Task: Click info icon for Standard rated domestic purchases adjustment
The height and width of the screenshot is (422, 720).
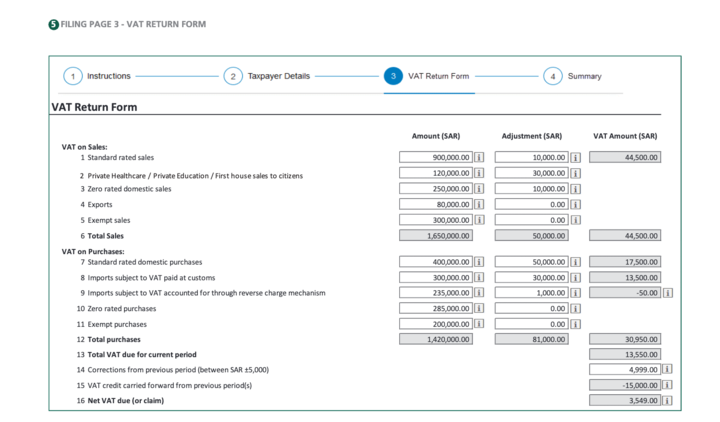Action: (574, 262)
